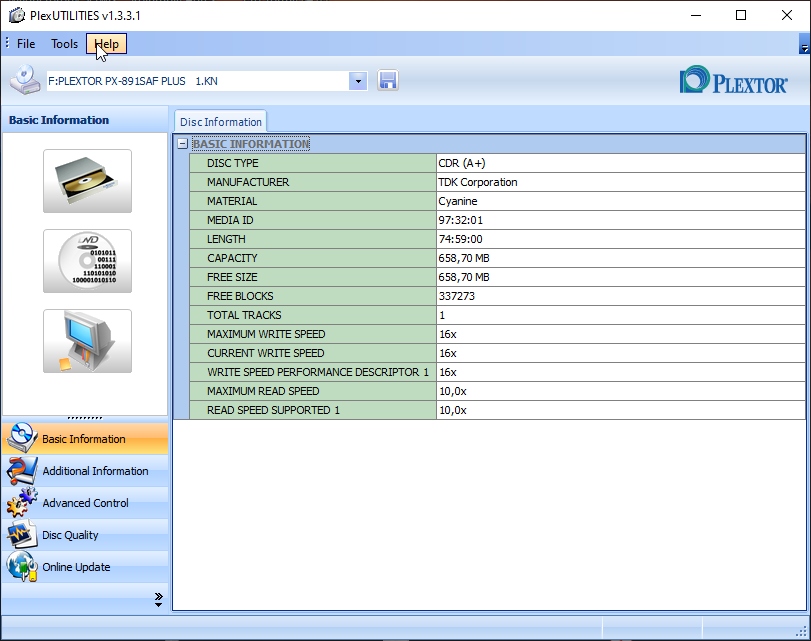Click the Basic Information panel header

tap(59, 120)
